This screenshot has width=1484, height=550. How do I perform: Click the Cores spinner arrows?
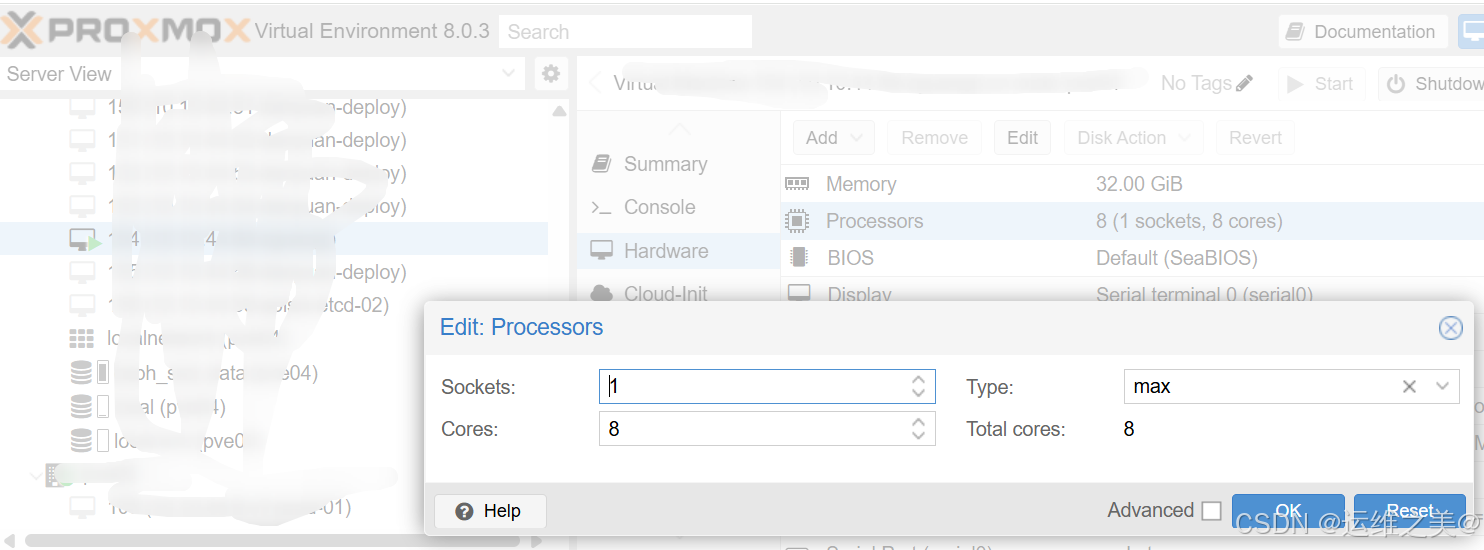point(918,429)
